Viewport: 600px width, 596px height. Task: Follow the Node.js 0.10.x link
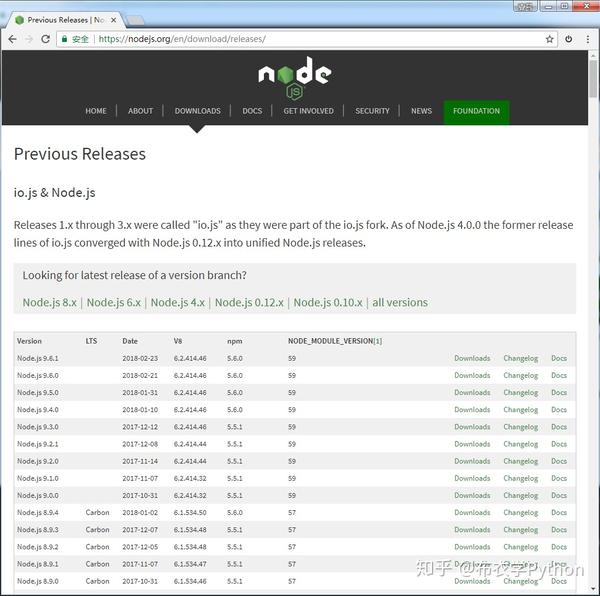328,303
